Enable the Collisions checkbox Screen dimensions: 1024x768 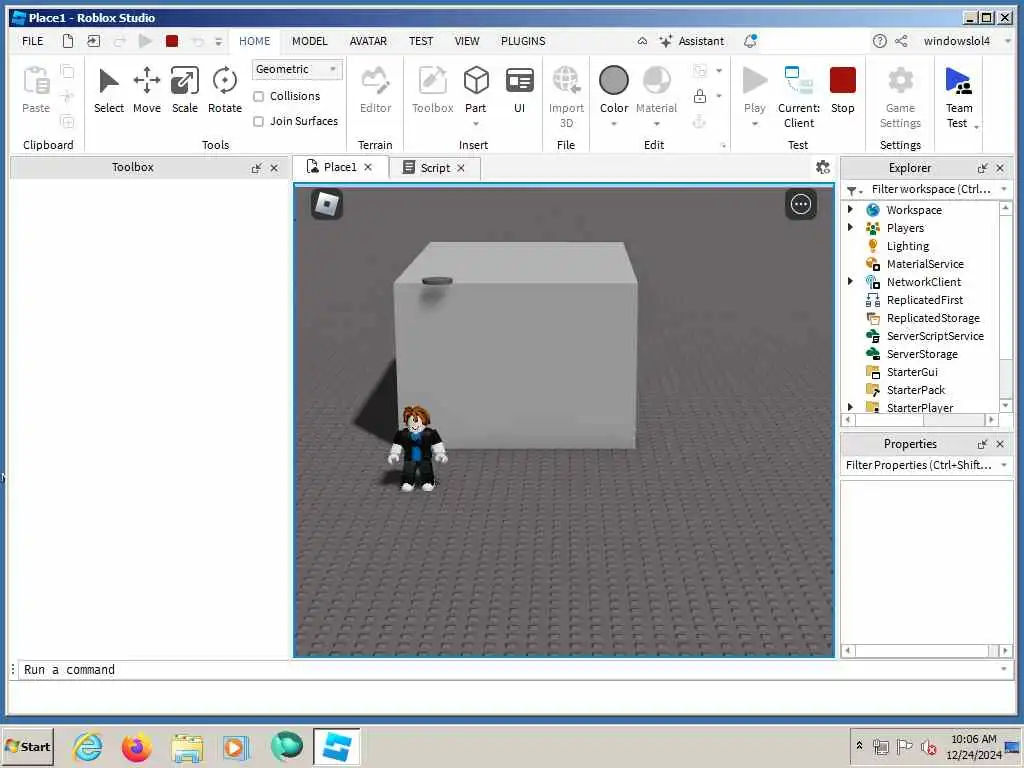(259, 97)
